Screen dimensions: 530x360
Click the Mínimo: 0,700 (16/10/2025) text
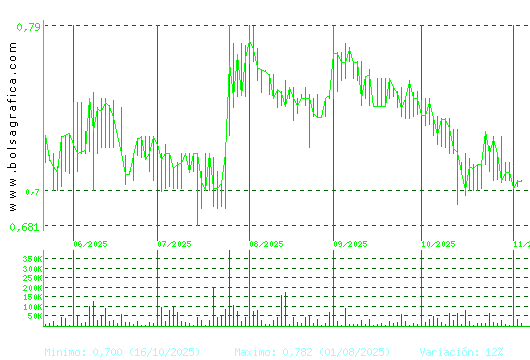pos(122,352)
